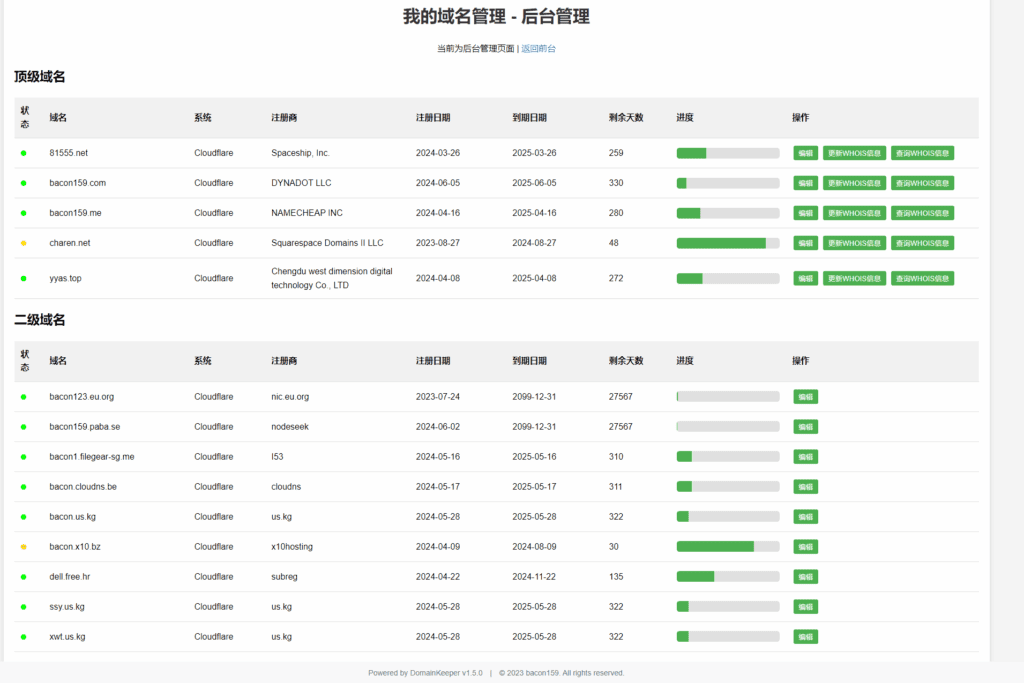The height and width of the screenshot is (683, 1024).
Task: Update WHOIS info for charen.net
Action: [x=854, y=243]
